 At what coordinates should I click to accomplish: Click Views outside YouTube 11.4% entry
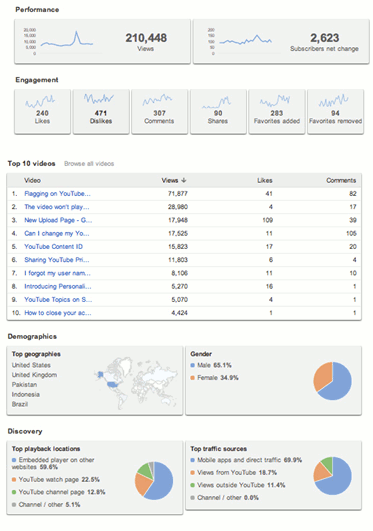click(237, 485)
